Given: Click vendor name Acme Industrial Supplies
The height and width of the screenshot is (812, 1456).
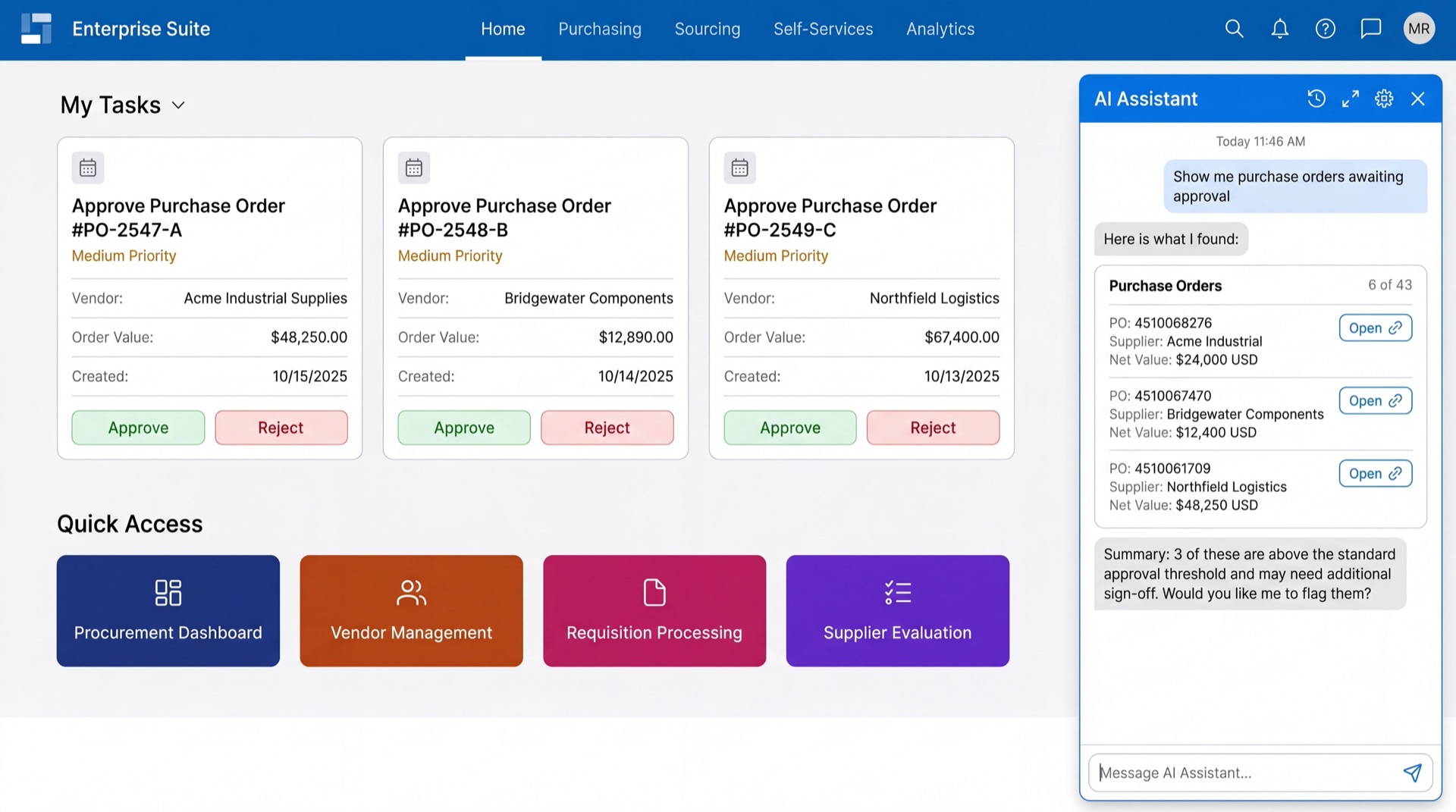Looking at the screenshot, I should click(x=265, y=298).
